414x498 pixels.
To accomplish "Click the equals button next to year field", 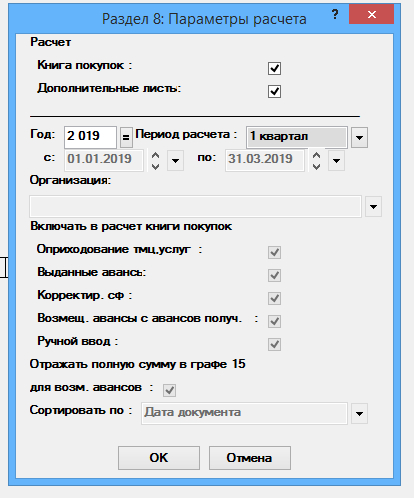I will 126,137.
